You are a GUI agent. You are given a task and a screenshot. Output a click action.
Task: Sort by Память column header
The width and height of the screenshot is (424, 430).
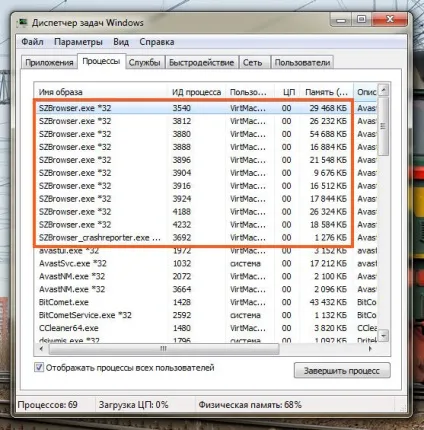pyautogui.click(x=327, y=92)
